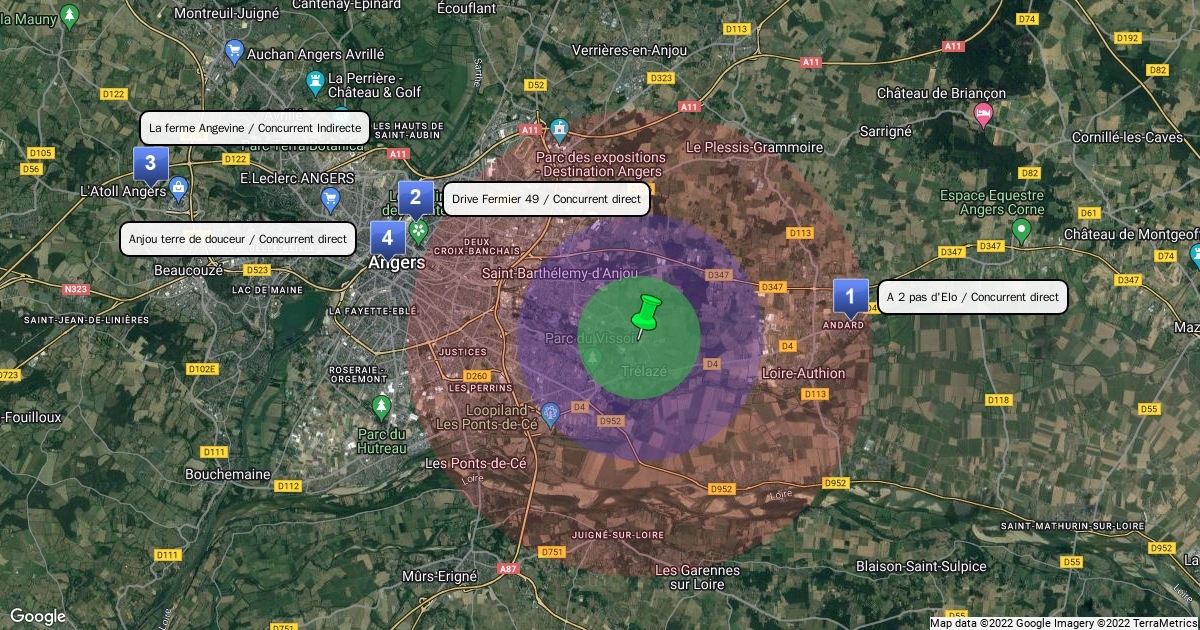Screen dimensions: 1200x630
Task: Click Google logo in corner
Action: pos(37,616)
